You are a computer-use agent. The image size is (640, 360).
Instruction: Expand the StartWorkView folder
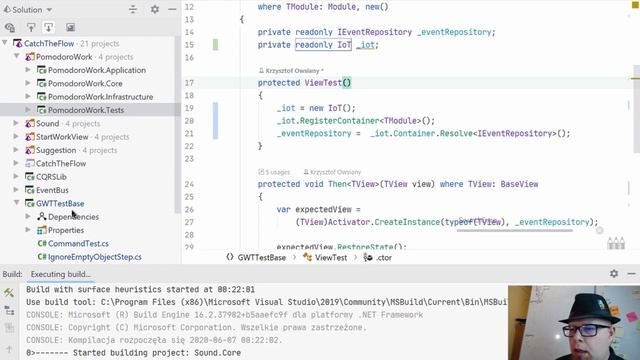[x=16, y=136]
